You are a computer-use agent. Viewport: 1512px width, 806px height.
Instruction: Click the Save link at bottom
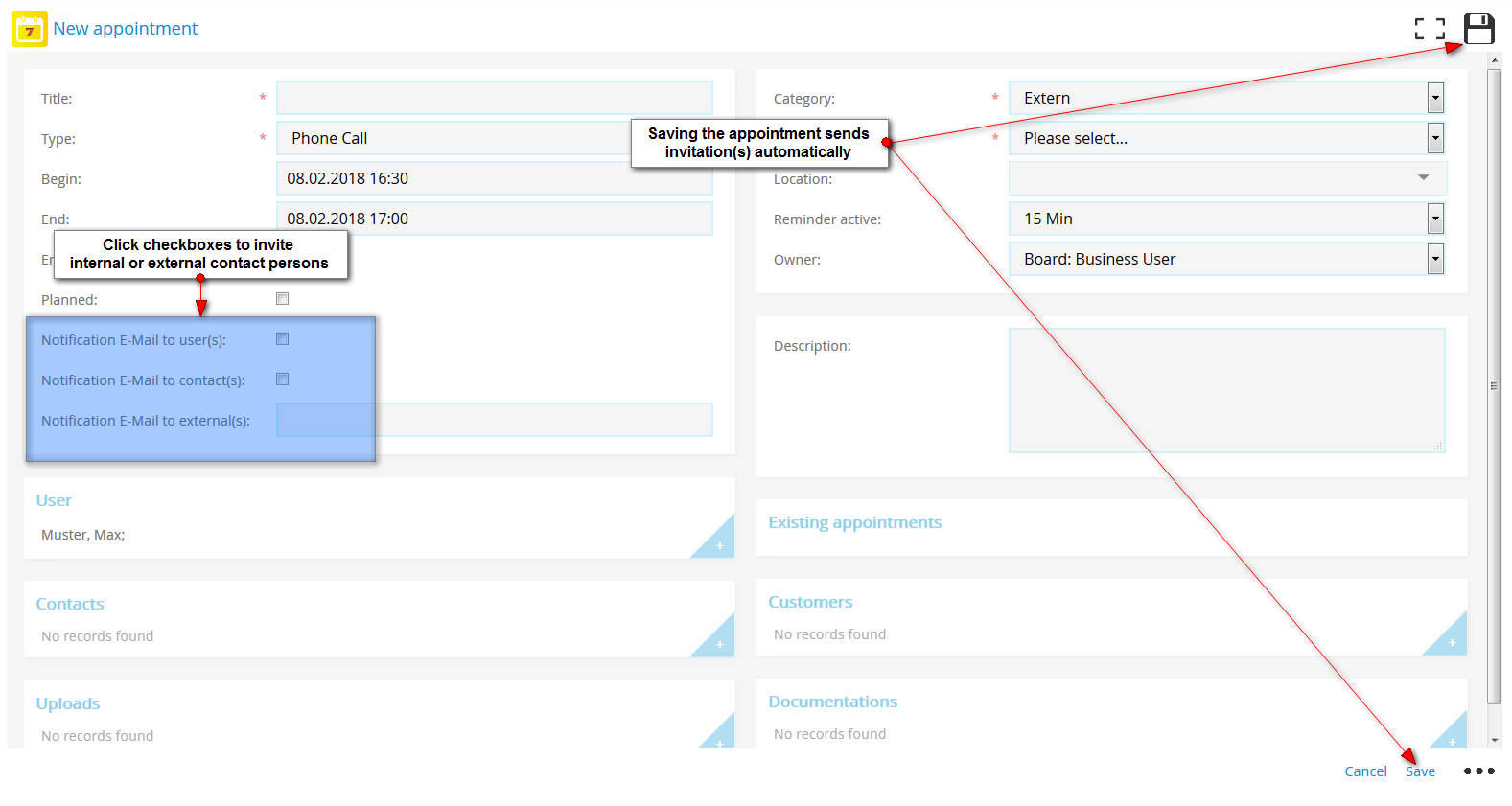(1420, 771)
